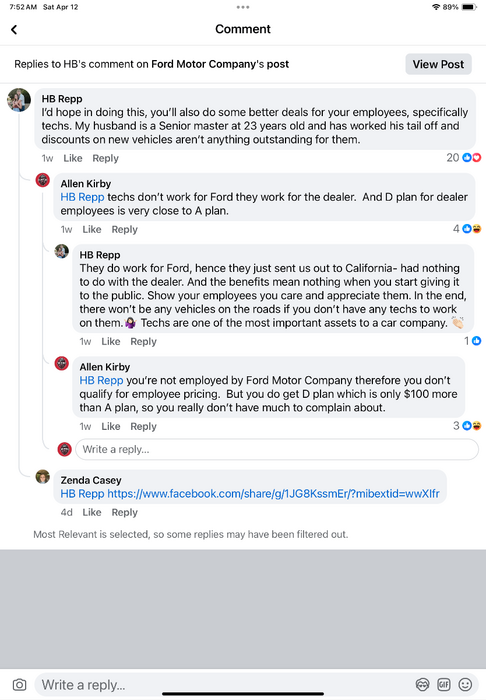Open Zenda Casey's profile avatar
Viewport: 486px width, 700px height.
click(x=43, y=477)
